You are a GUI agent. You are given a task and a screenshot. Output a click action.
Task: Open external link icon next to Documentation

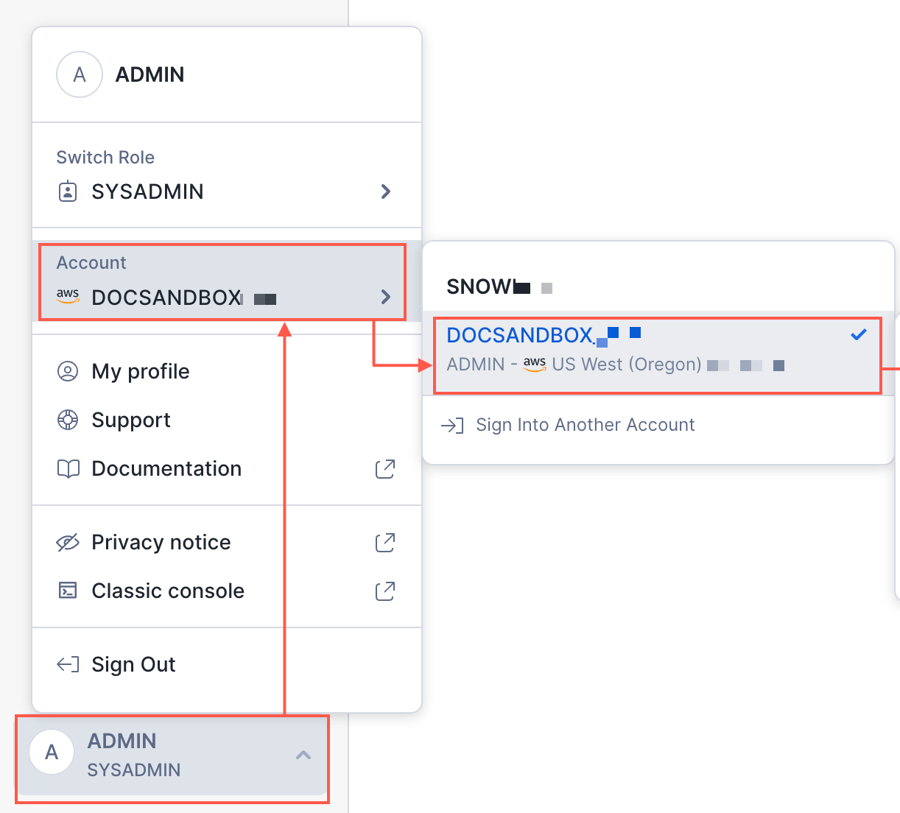[385, 469]
